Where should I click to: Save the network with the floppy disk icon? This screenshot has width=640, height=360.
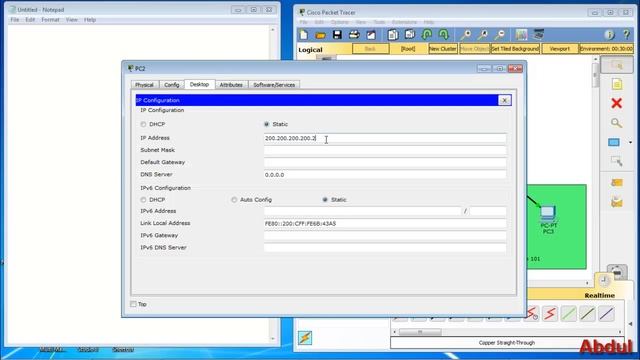[337, 35]
